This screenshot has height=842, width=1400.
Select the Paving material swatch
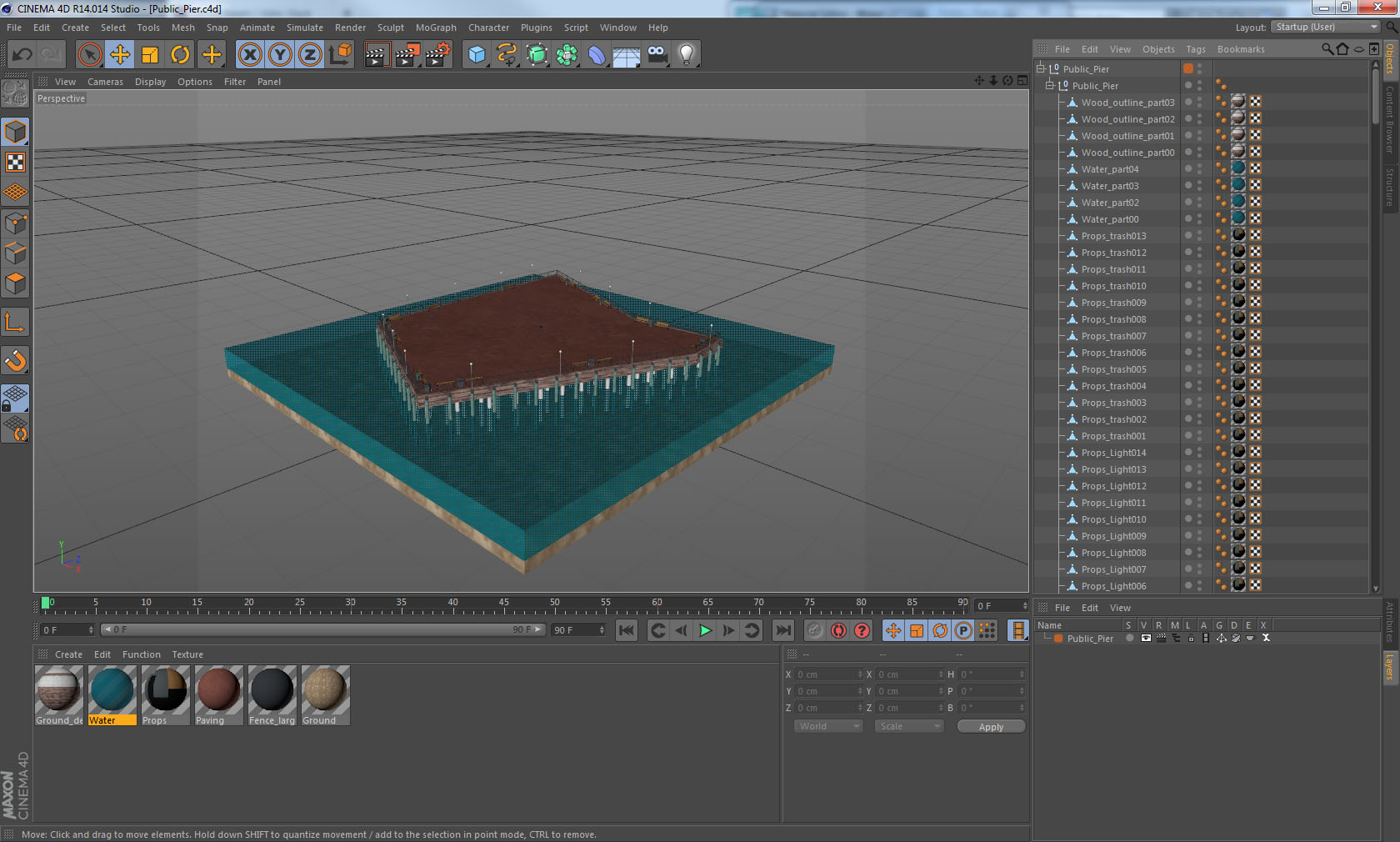pos(218,694)
